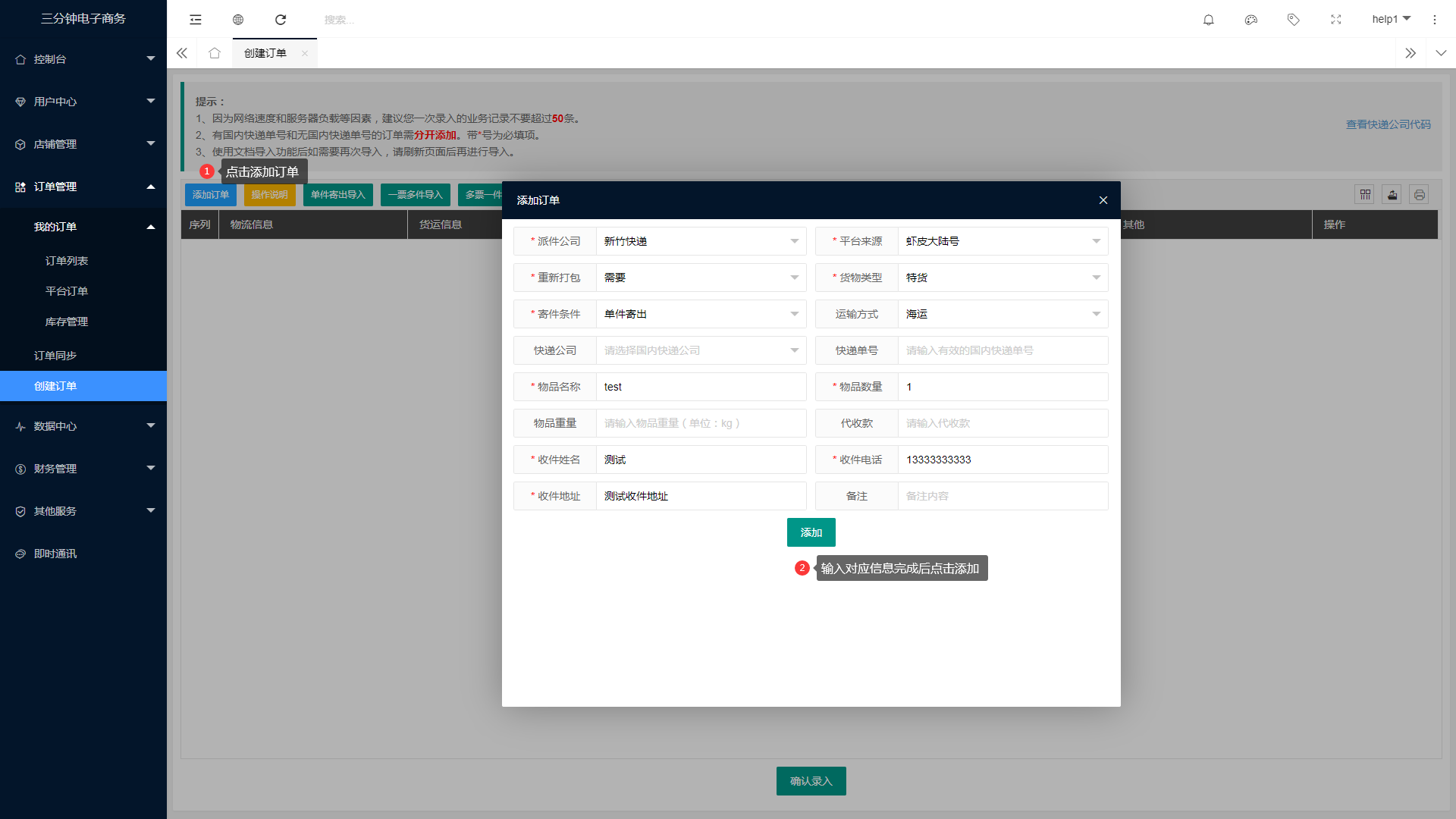Click the refresh page icon
This screenshot has width=1456, height=819.
tap(281, 20)
